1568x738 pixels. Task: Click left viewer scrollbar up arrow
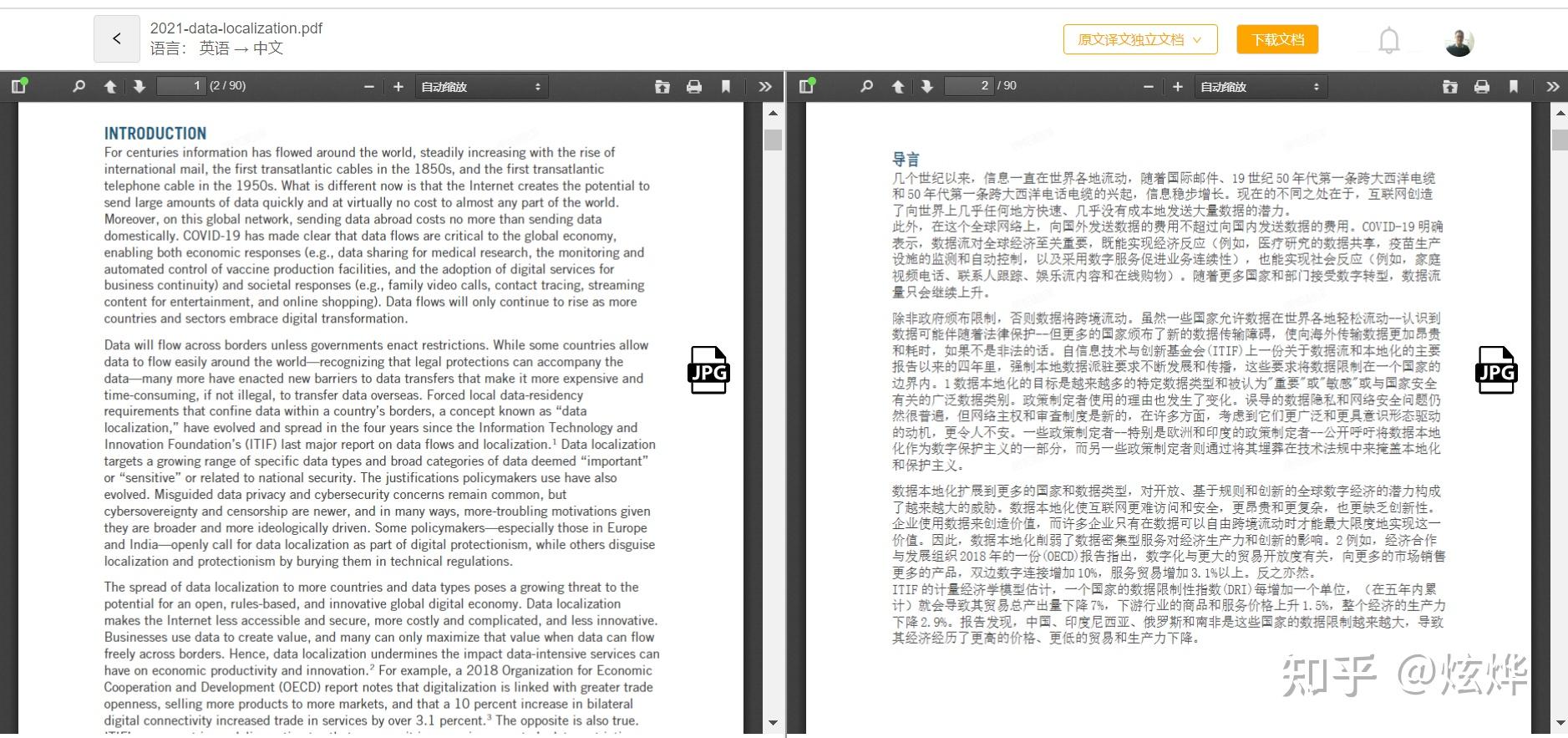[x=773, y=113]
